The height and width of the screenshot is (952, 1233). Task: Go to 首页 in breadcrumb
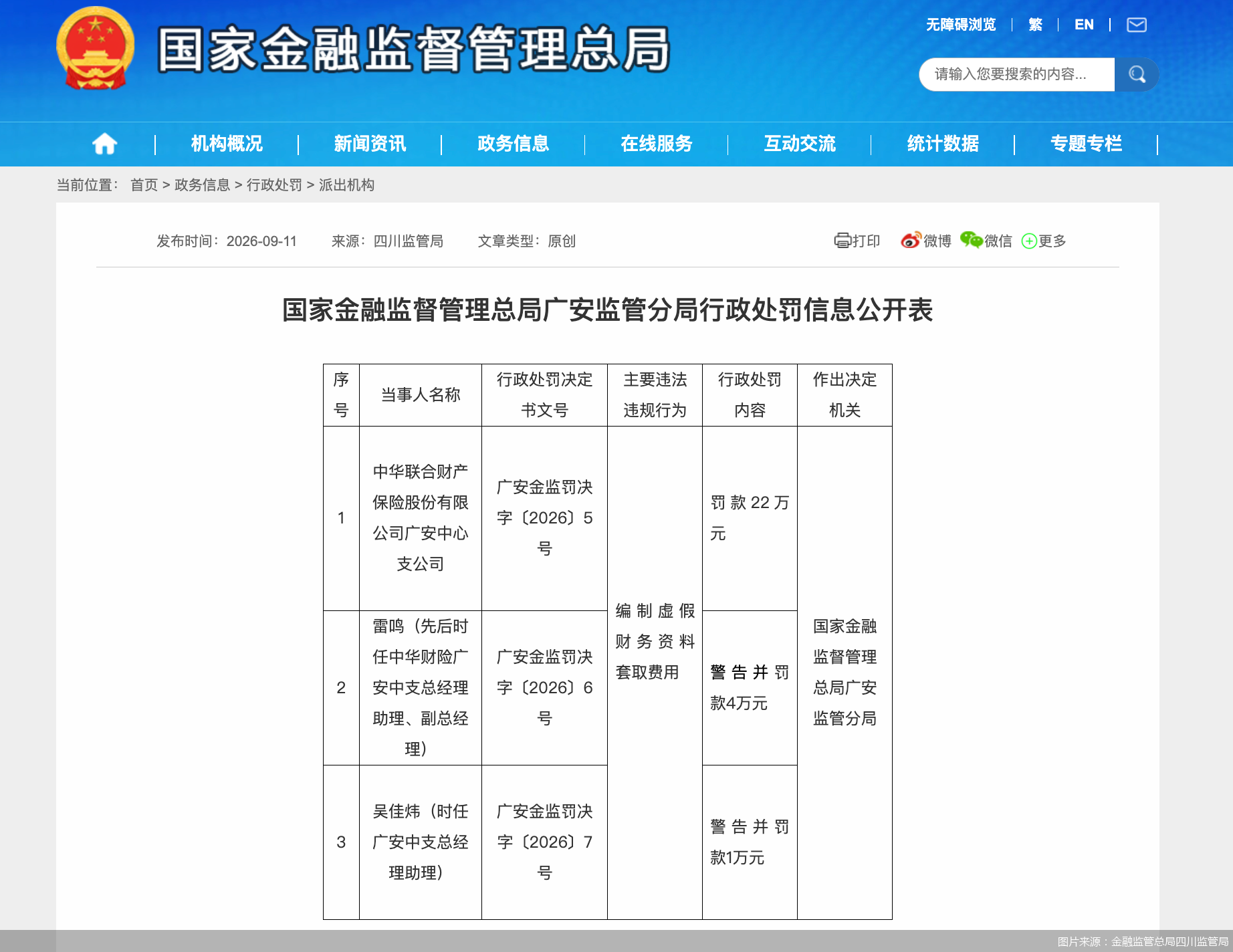(144, 185)
